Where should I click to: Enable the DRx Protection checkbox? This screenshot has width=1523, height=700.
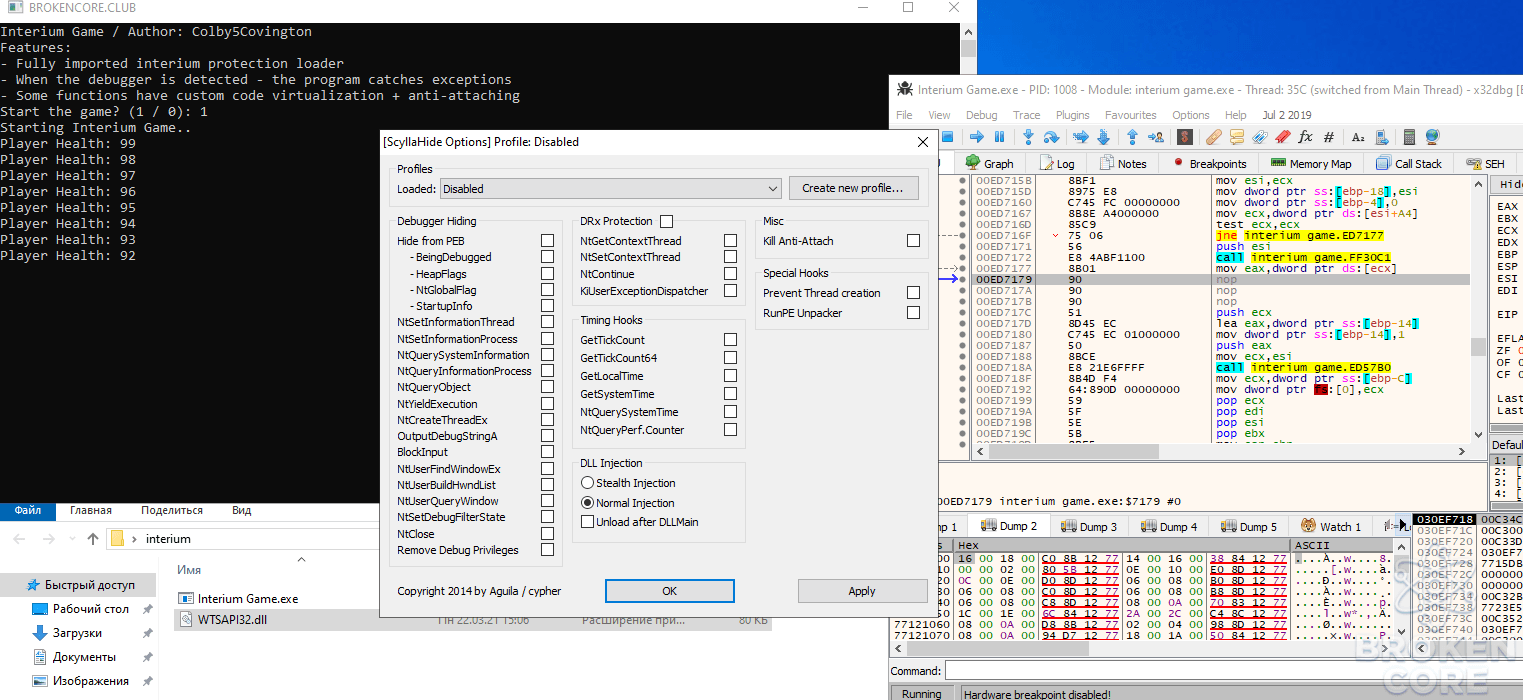[666, 221]
